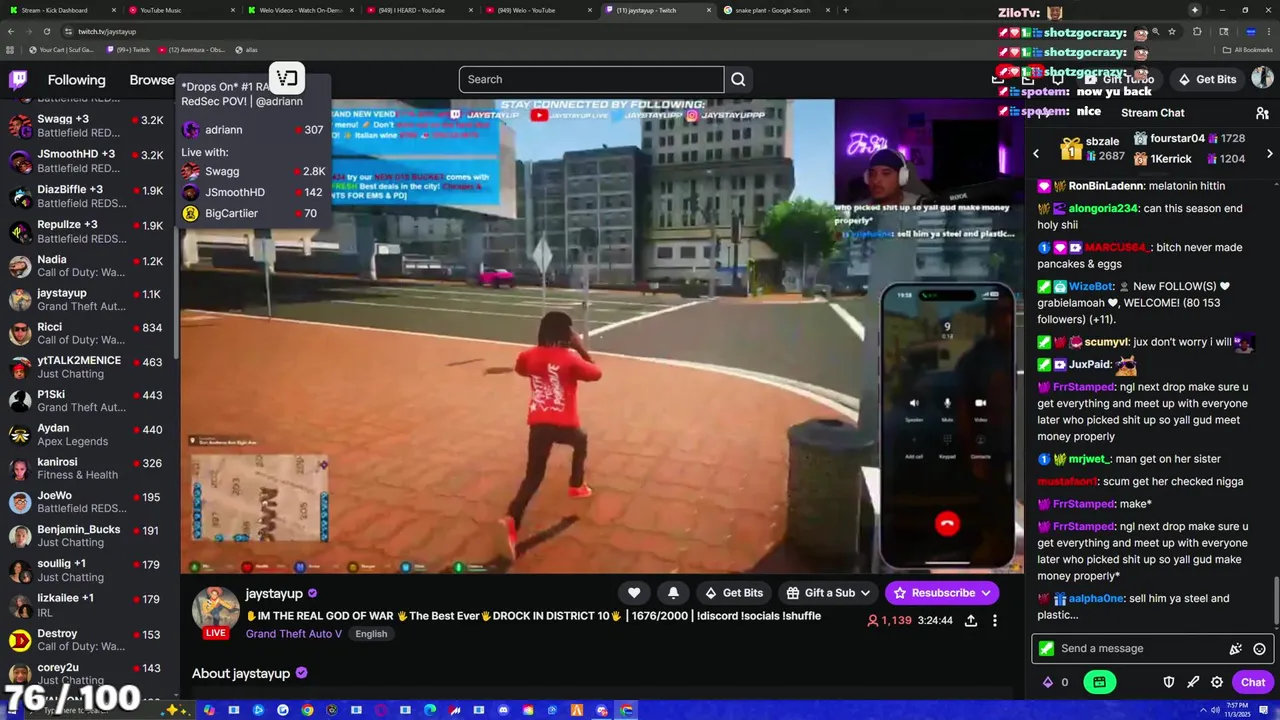Click the English language tag
This screenshot has height=720, width=1280.
click(x=371, y=634)
